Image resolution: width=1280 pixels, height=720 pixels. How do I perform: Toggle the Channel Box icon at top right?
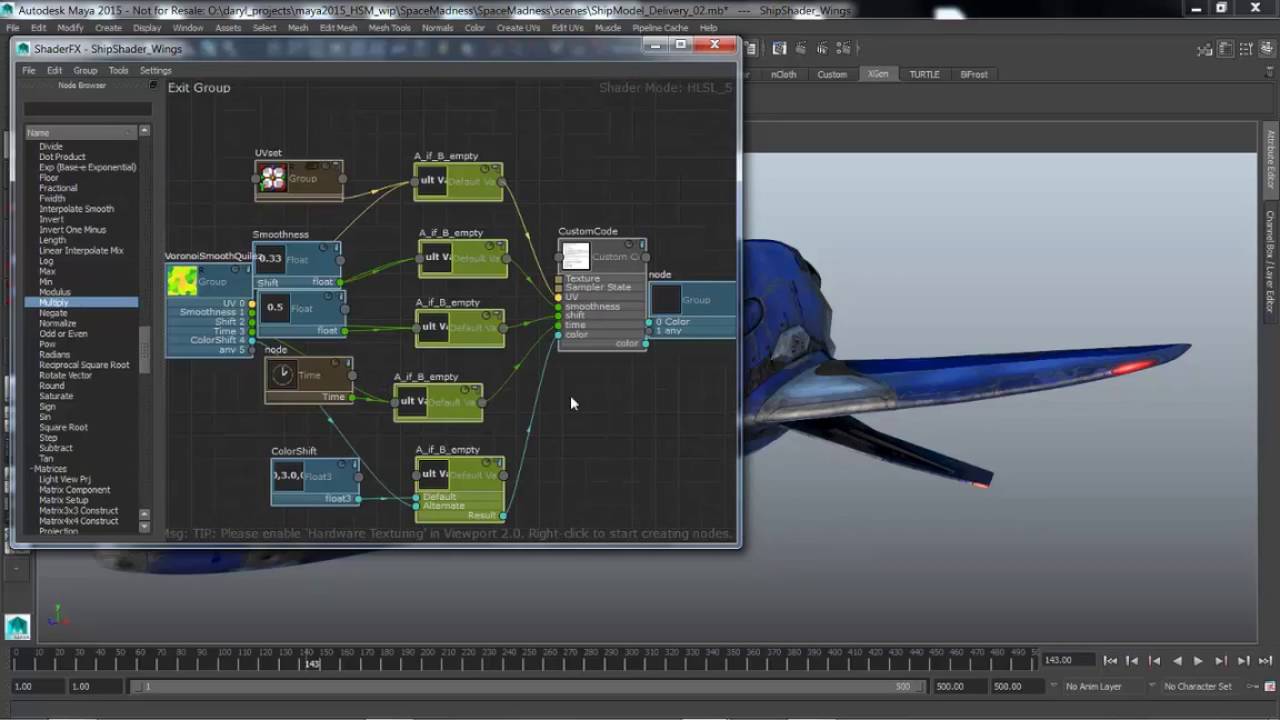tap(1267, 48)
